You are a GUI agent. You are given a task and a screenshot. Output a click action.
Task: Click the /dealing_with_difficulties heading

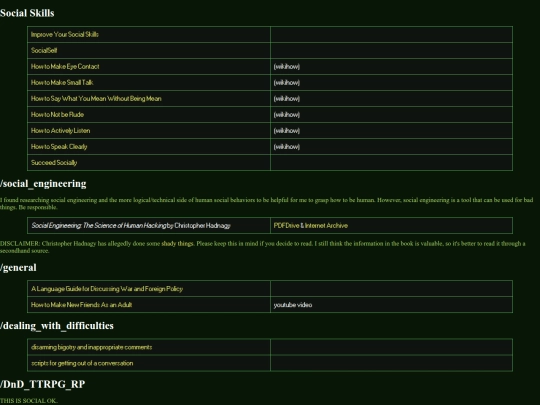click(x=57, y=326)
